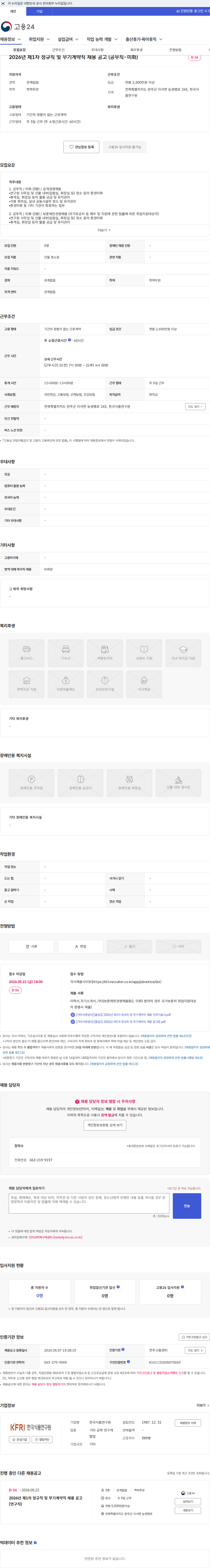Image resolution: width=210 pixels, height=1568 pixels.
Task: Click the 식사제공 welfare icon
Action: [x=144, y=684]
